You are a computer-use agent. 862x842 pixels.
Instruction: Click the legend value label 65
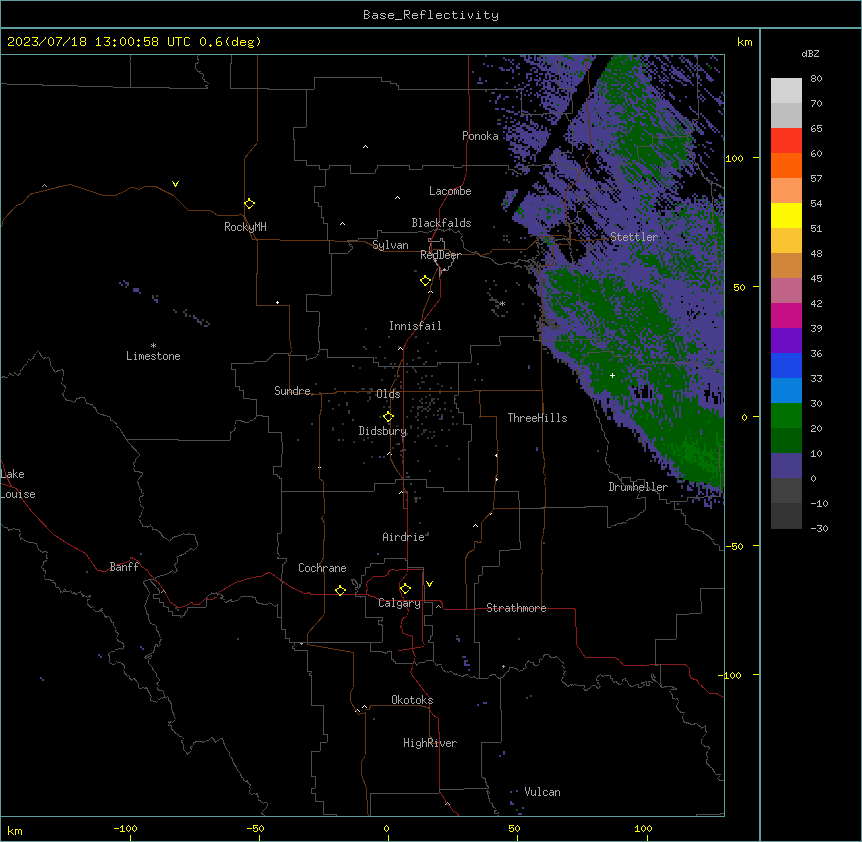[x=816, y=129]
